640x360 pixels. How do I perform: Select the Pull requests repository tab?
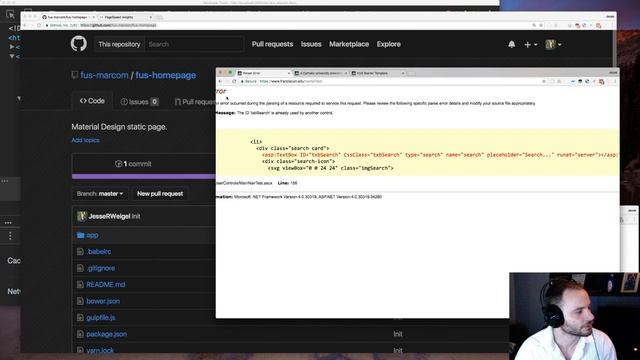195,102
